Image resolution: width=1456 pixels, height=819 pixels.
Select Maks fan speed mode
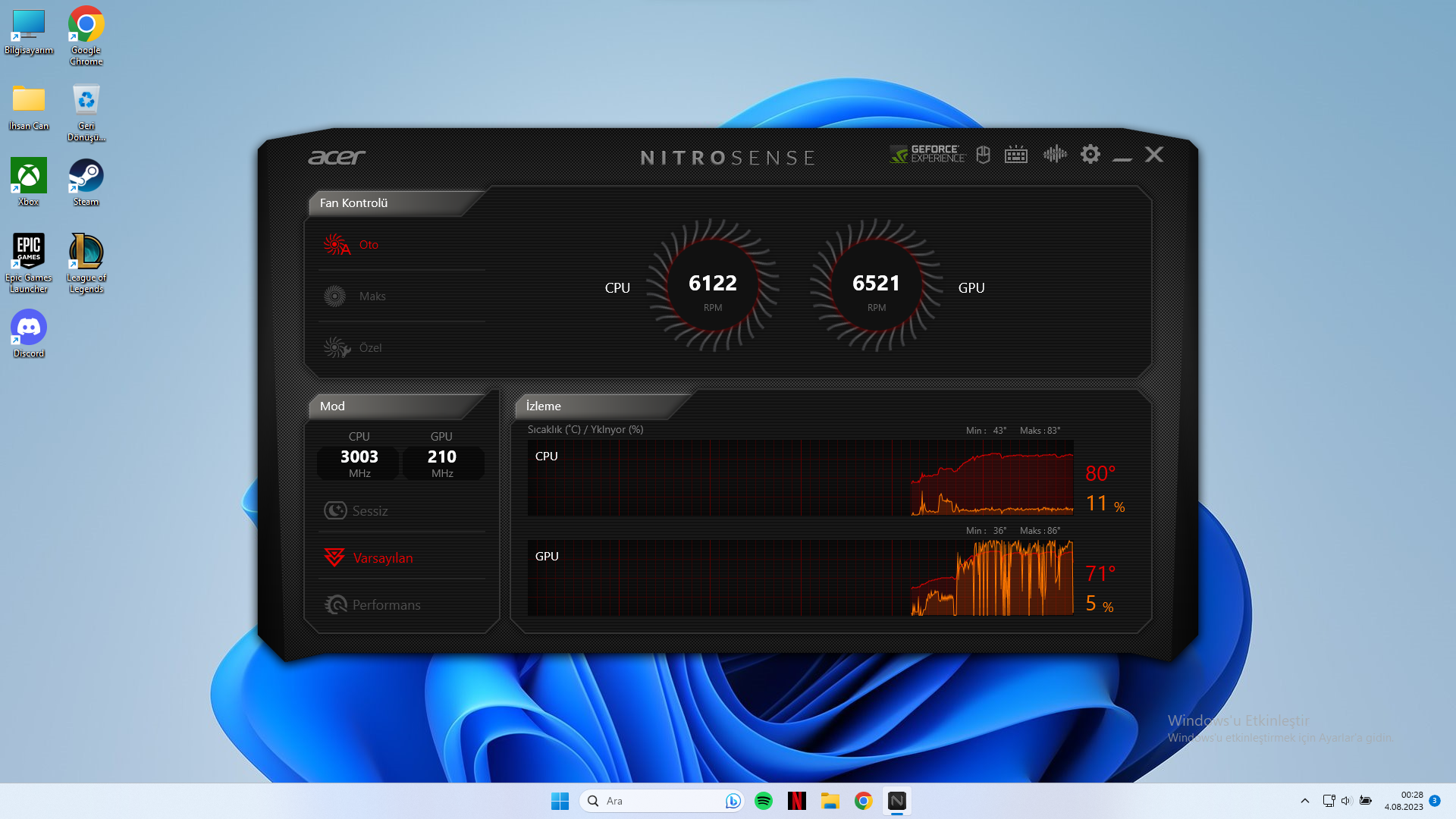[372, 297]
